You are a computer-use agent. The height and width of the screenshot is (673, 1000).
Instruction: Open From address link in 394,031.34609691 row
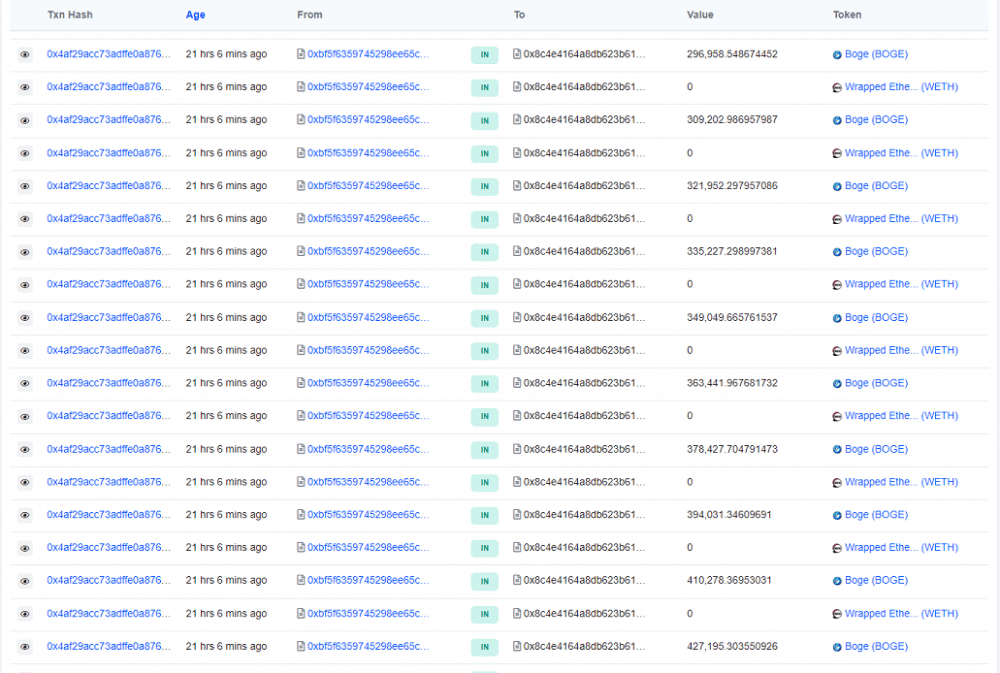368,515
